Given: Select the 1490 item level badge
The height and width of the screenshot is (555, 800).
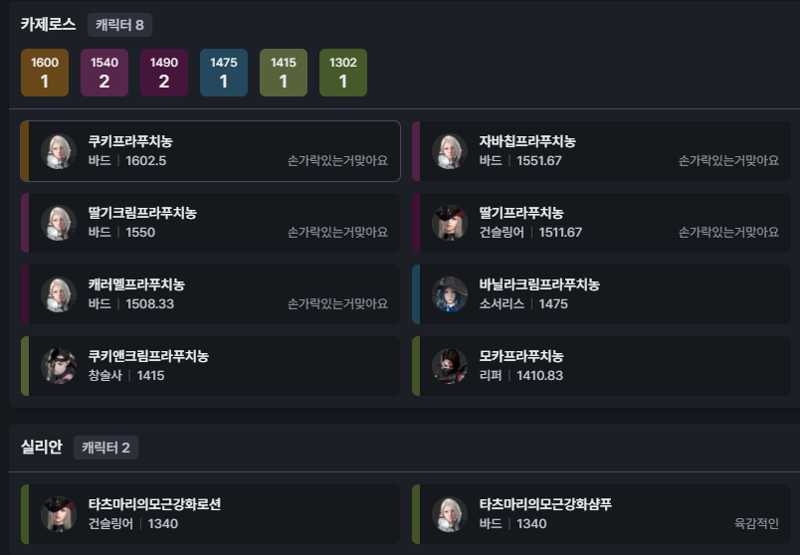Looking at the screenshot, I should (x=164, y=72).
